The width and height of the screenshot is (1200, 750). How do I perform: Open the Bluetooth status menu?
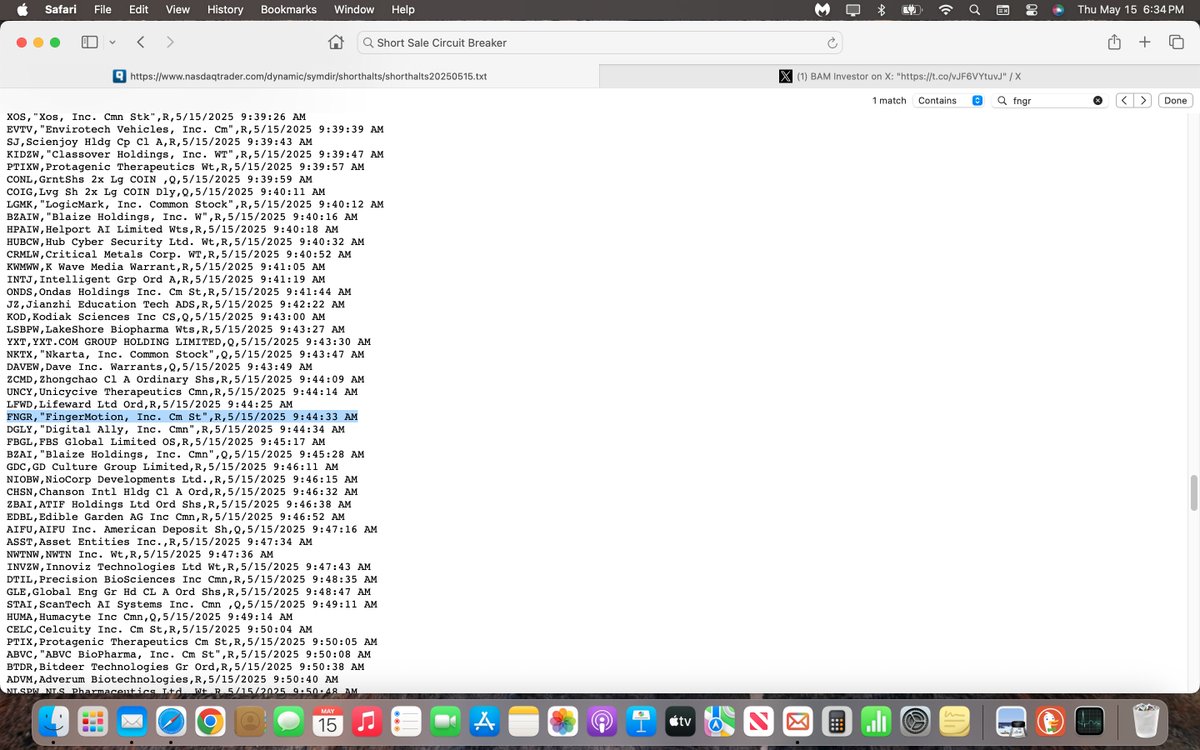(x=882, y=9)
